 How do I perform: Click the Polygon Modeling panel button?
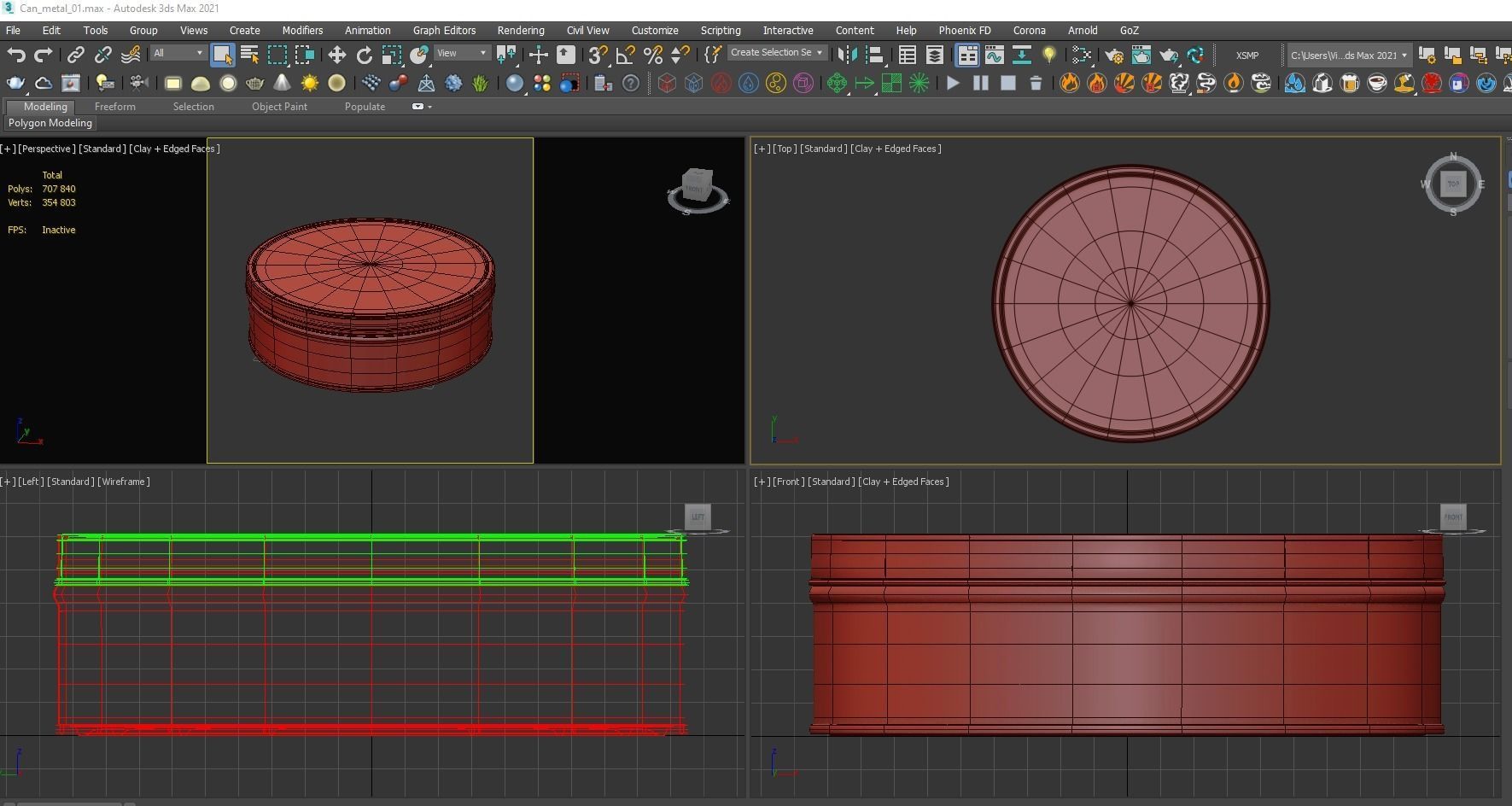[x=50, y=123]
